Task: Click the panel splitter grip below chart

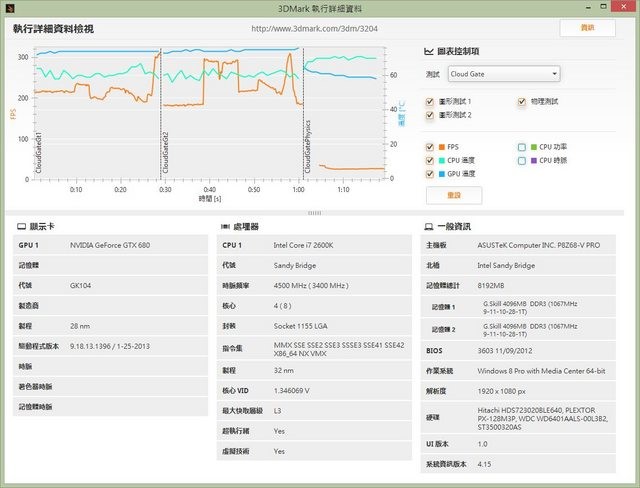Action: [314, 213]
